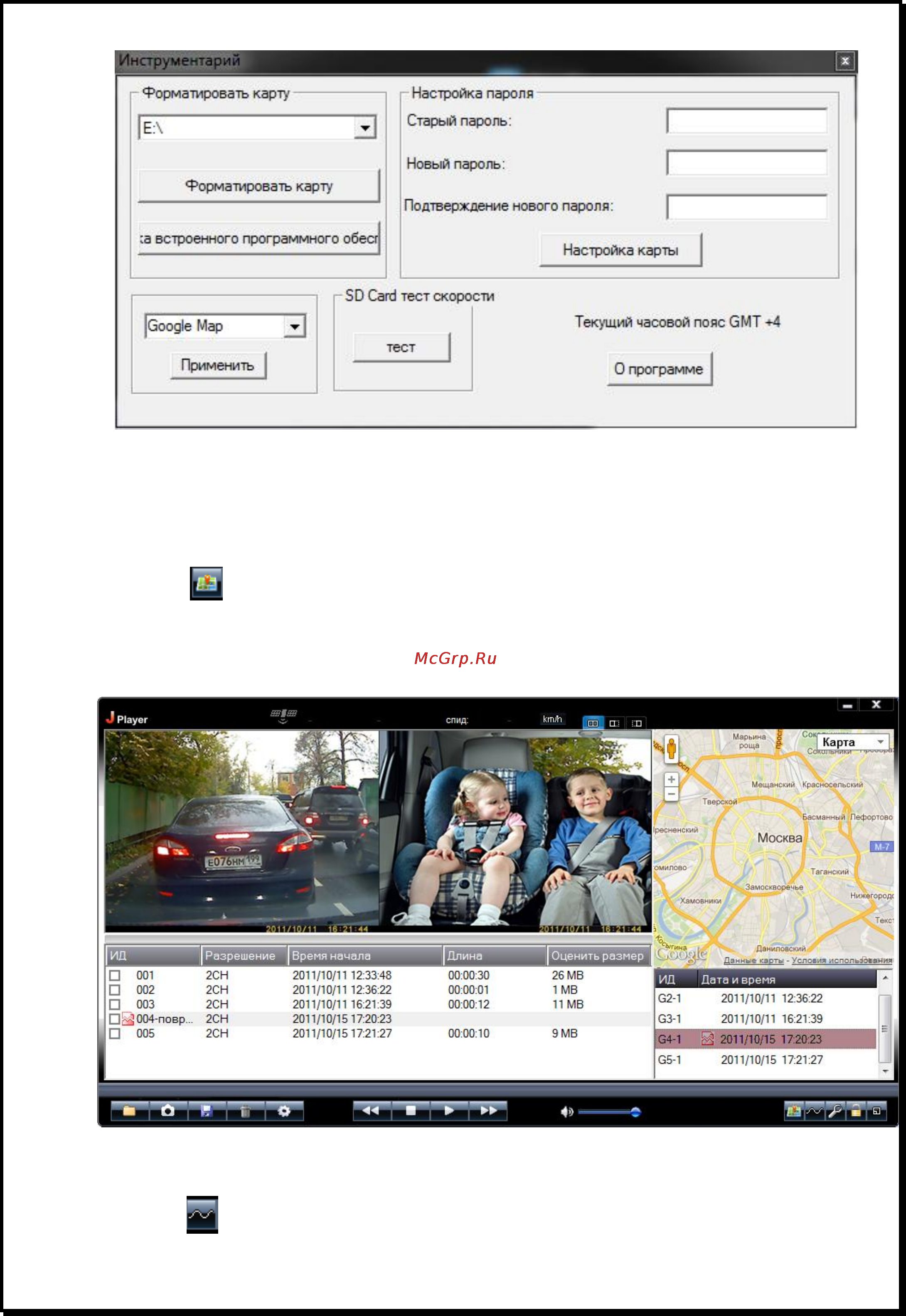This screenshot has width=906, height=1316.
Task: Sort by Разрешение column header
Action: pyautogui.click(x=244, y=956)
